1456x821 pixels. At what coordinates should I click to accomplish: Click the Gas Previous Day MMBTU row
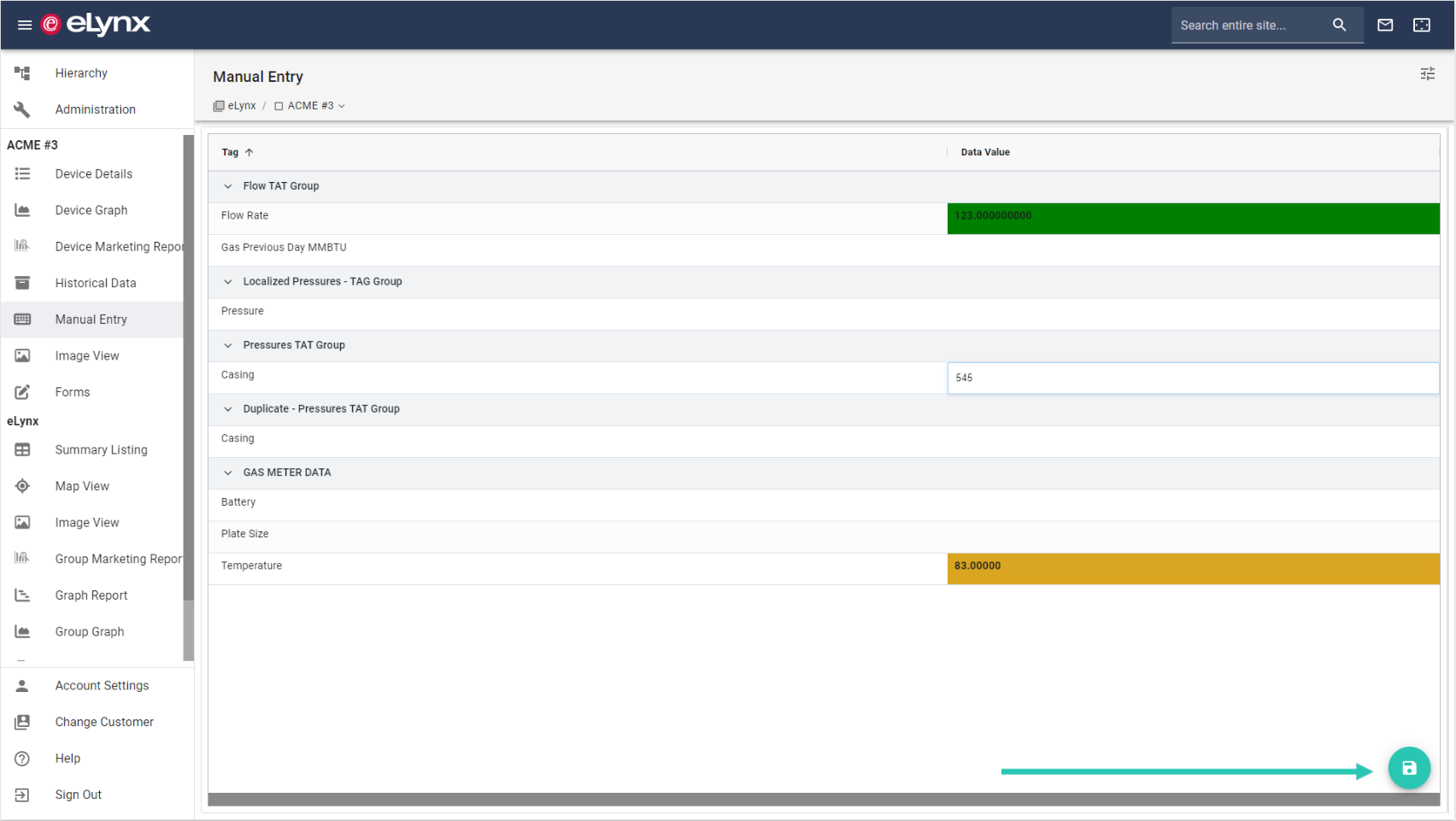tap(824, 250)
